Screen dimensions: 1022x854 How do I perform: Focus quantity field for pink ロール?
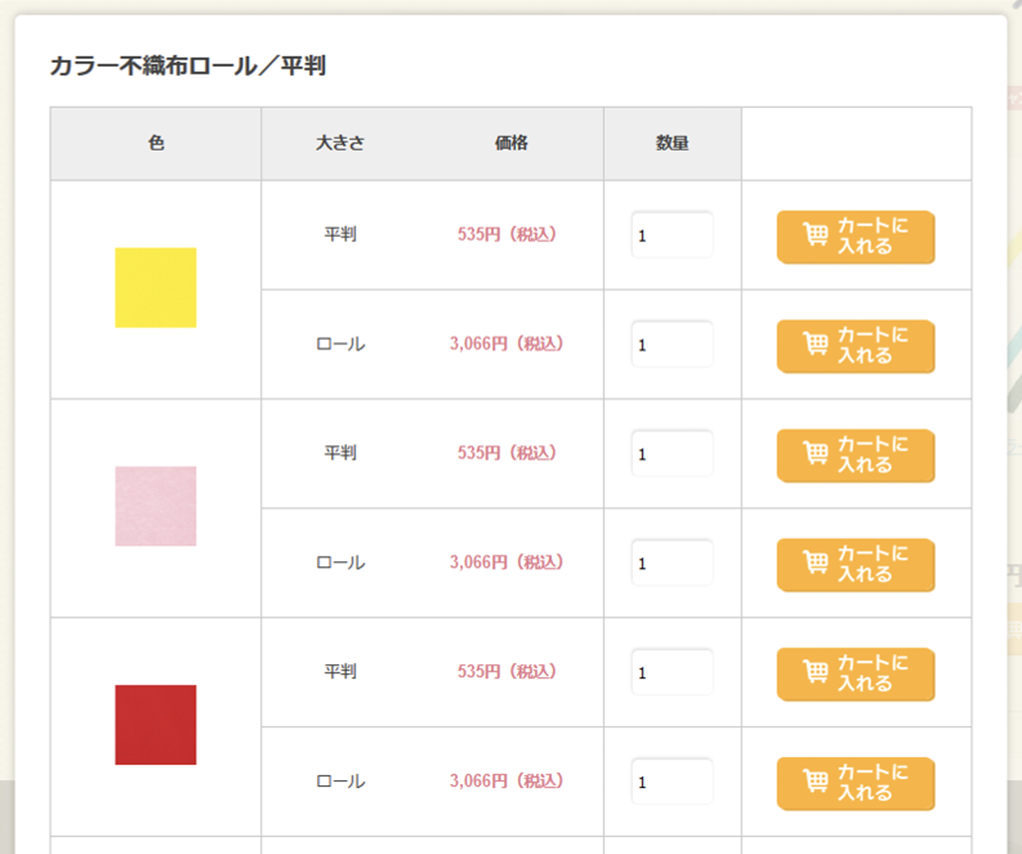671,564
